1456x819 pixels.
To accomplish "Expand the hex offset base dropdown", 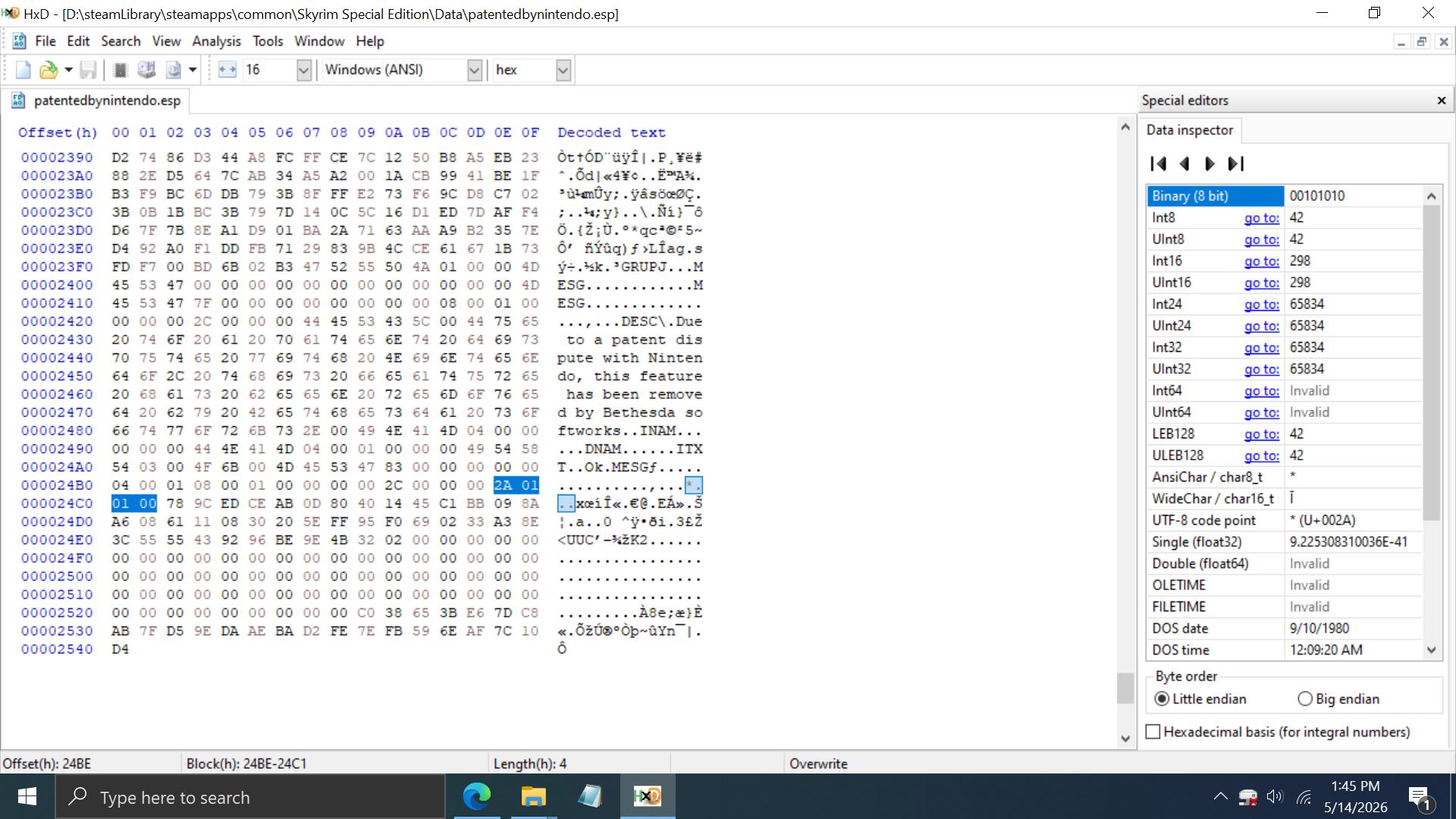I will (563, 70).
